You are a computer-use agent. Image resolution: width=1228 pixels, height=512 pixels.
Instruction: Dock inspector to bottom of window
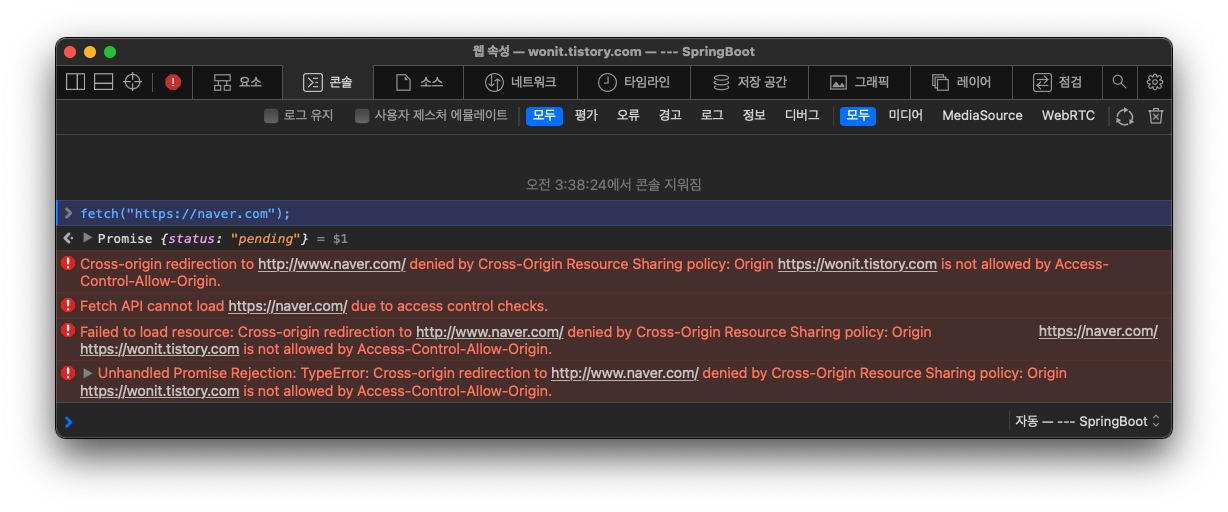click(x=104, y=82)
